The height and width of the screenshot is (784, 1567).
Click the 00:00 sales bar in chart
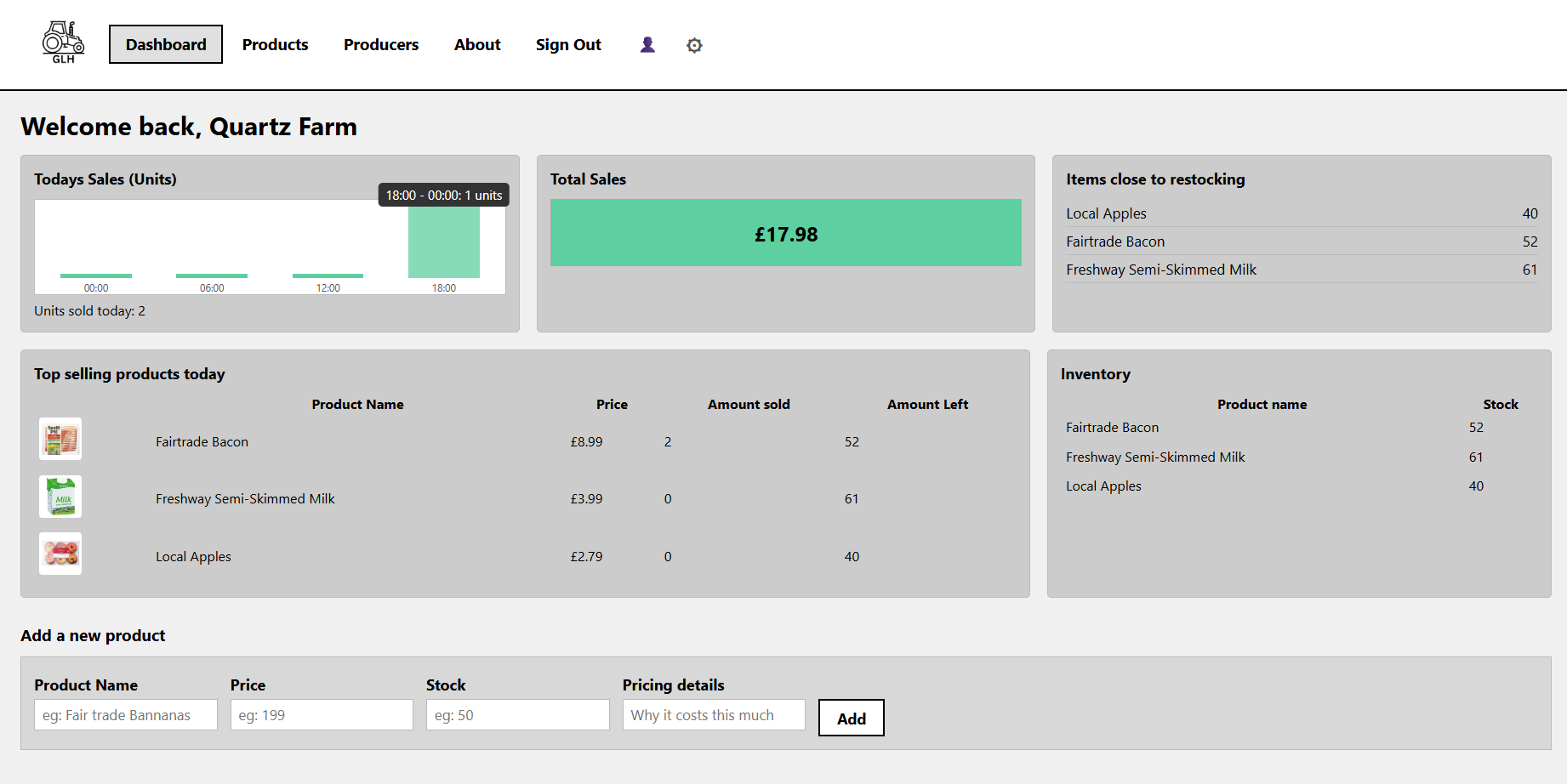[96, 276]
